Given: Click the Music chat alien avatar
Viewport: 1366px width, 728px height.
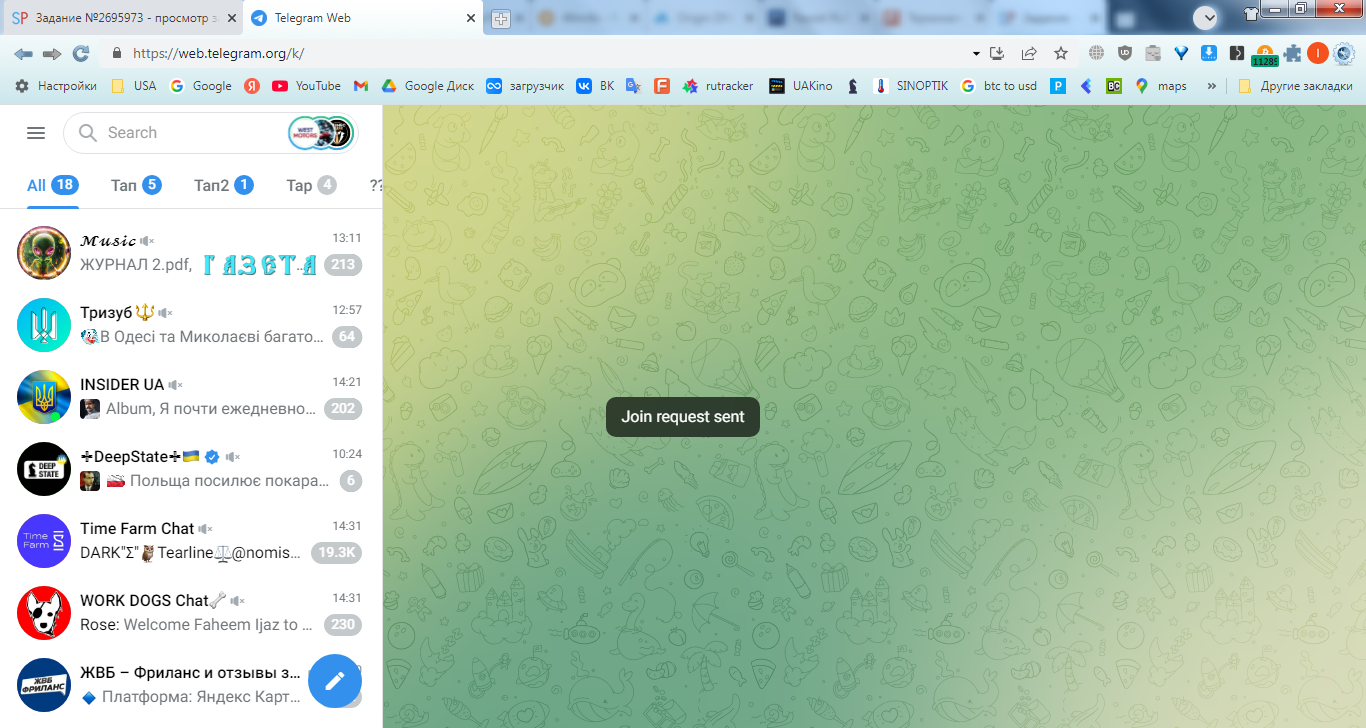Looking at the screenshot, I should (44, 253).
